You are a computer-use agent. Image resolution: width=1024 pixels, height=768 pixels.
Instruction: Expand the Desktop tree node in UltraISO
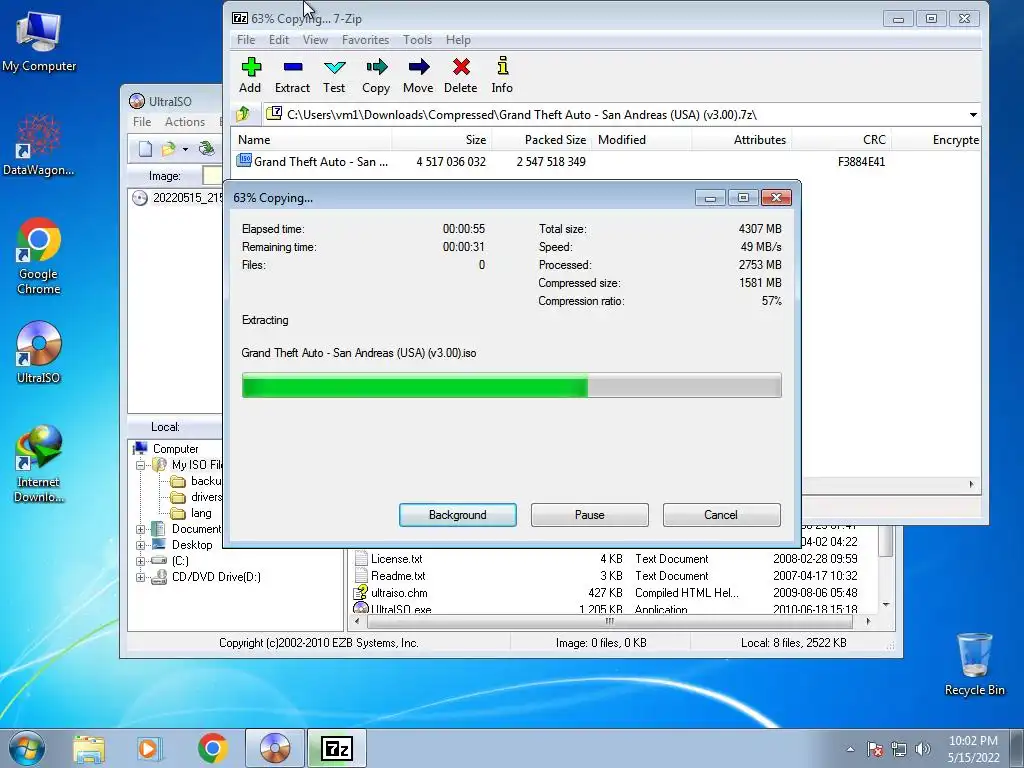140,545
